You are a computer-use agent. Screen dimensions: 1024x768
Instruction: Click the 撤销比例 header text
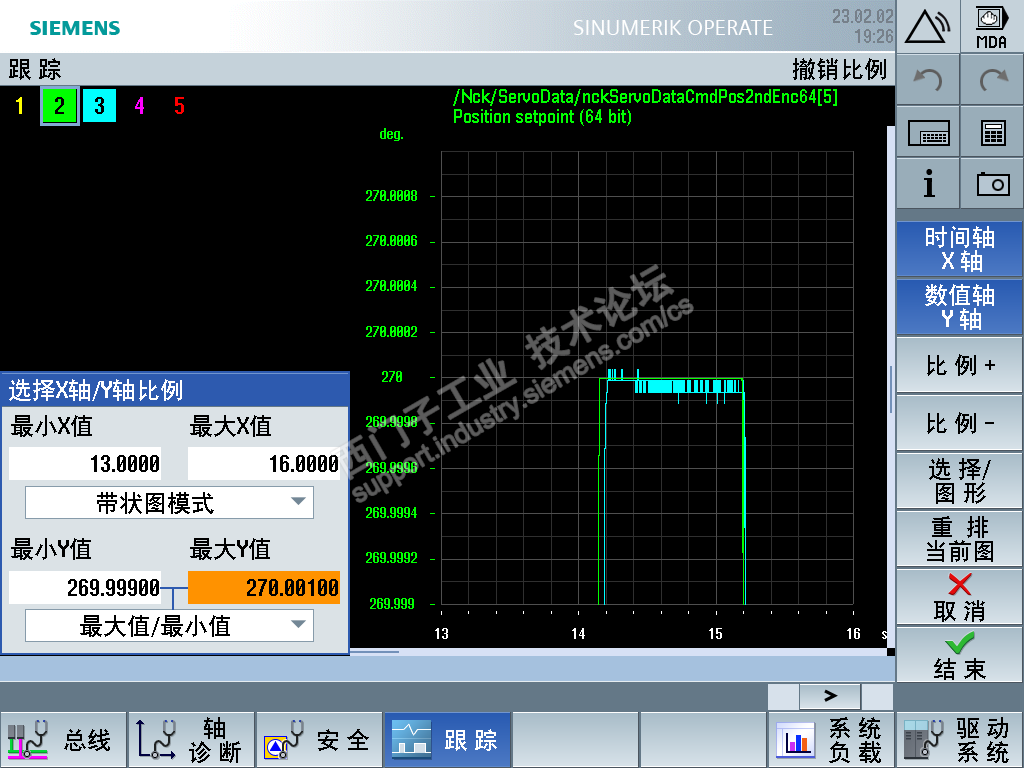pos(839,69)
